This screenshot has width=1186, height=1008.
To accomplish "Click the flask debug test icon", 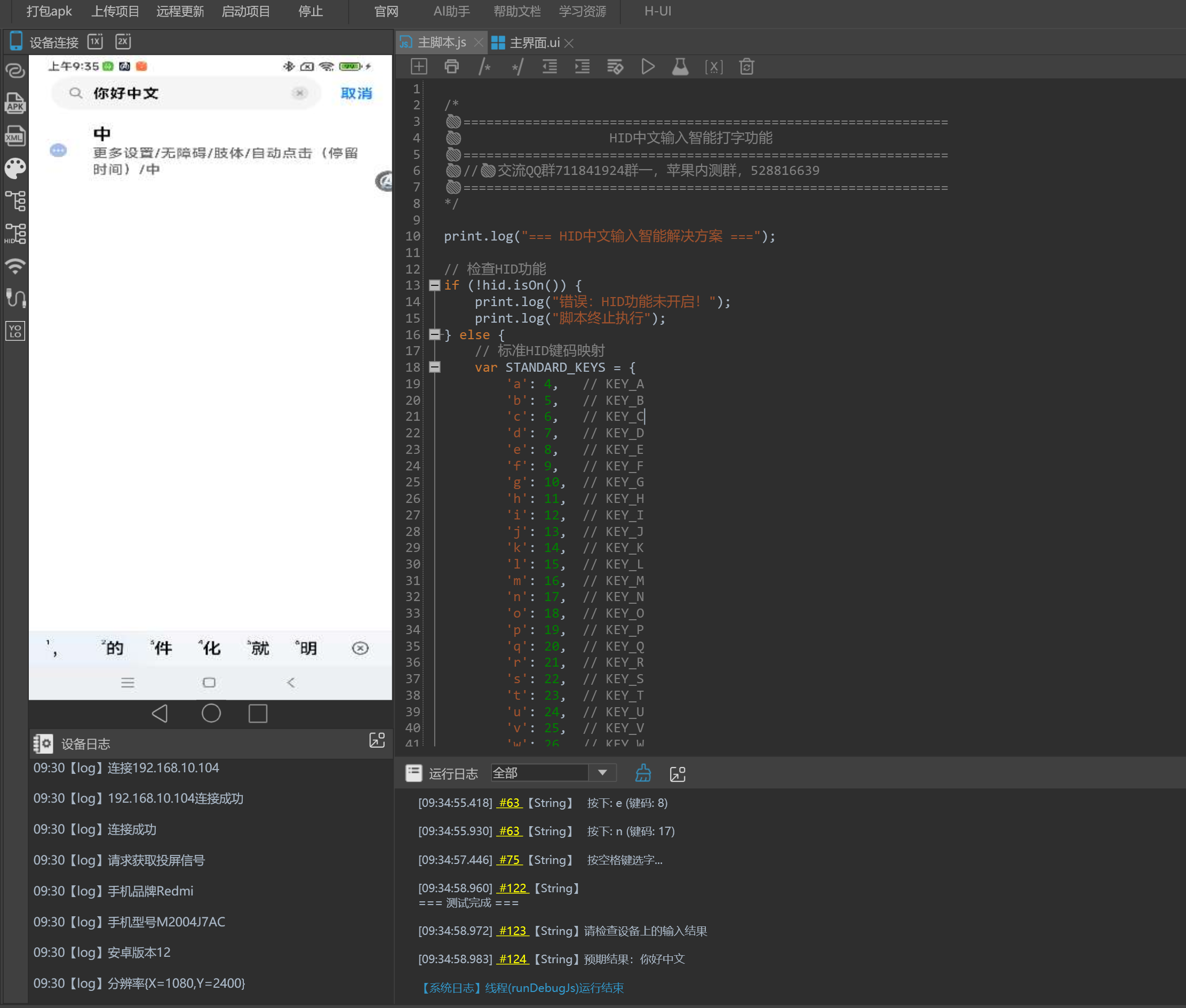I will click(680, 67).
